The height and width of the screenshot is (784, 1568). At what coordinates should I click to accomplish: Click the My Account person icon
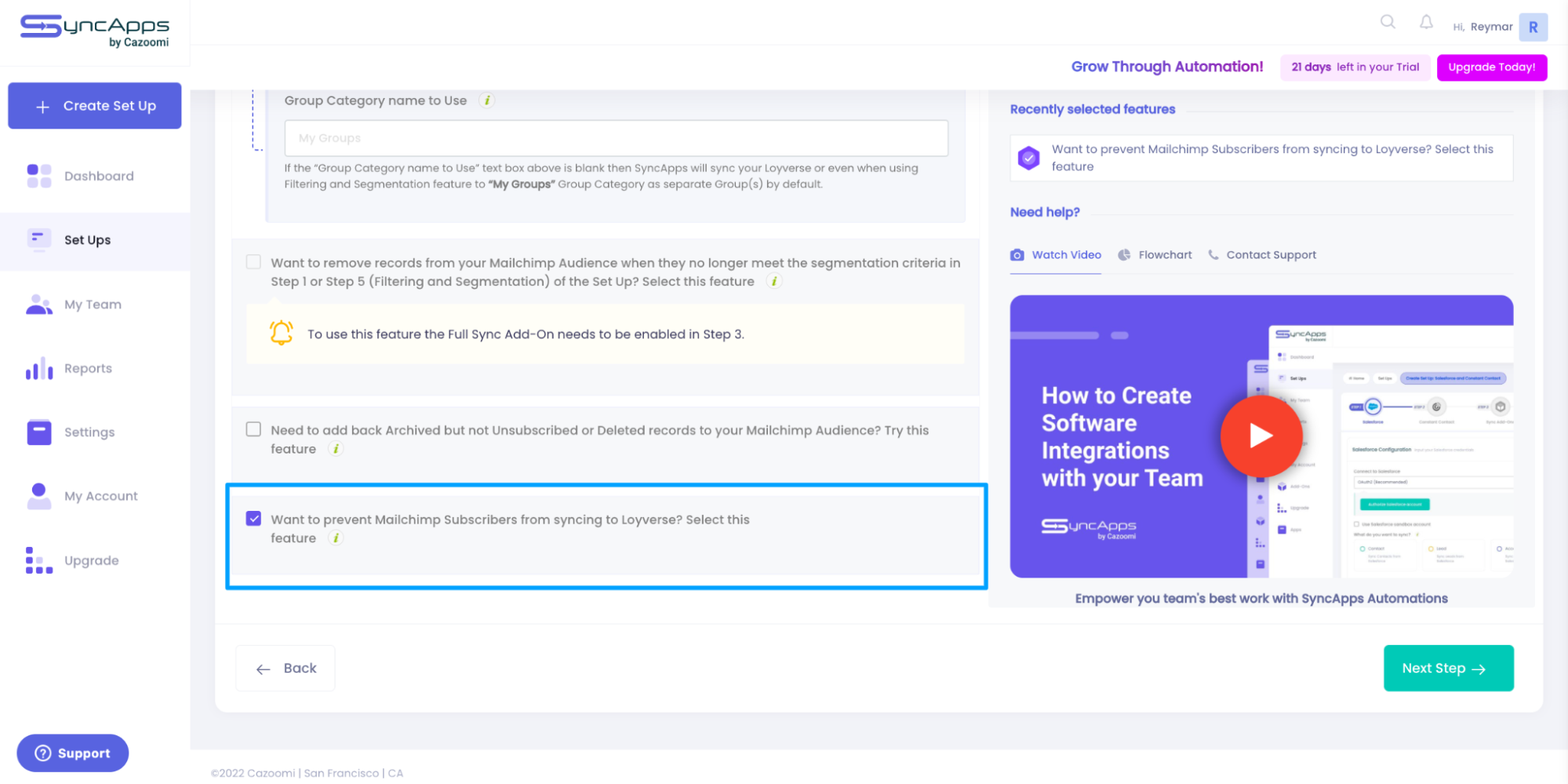pyautogui.click(x=39, y=496)
